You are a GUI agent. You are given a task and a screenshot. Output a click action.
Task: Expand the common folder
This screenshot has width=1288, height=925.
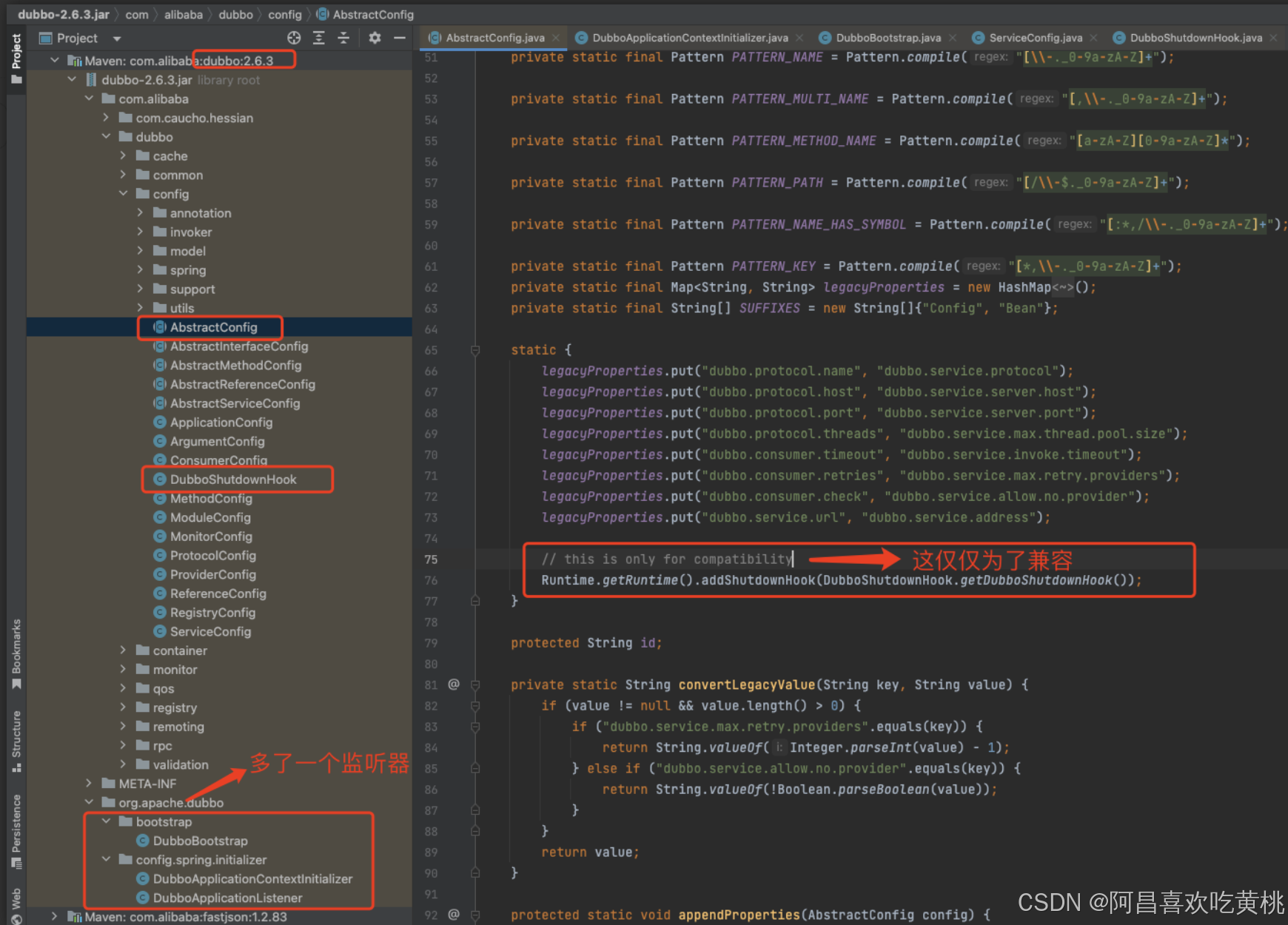point(123,175)
